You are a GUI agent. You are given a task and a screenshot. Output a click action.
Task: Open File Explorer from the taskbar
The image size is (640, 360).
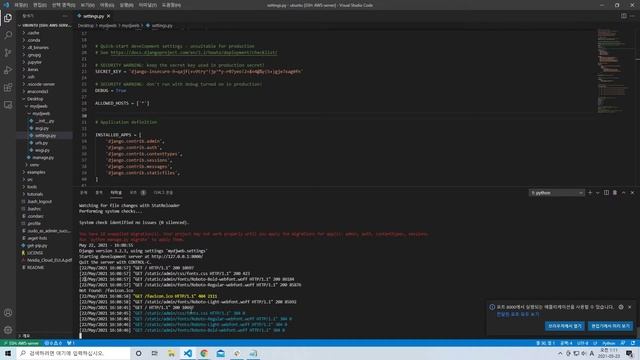(x=171, y=353)
